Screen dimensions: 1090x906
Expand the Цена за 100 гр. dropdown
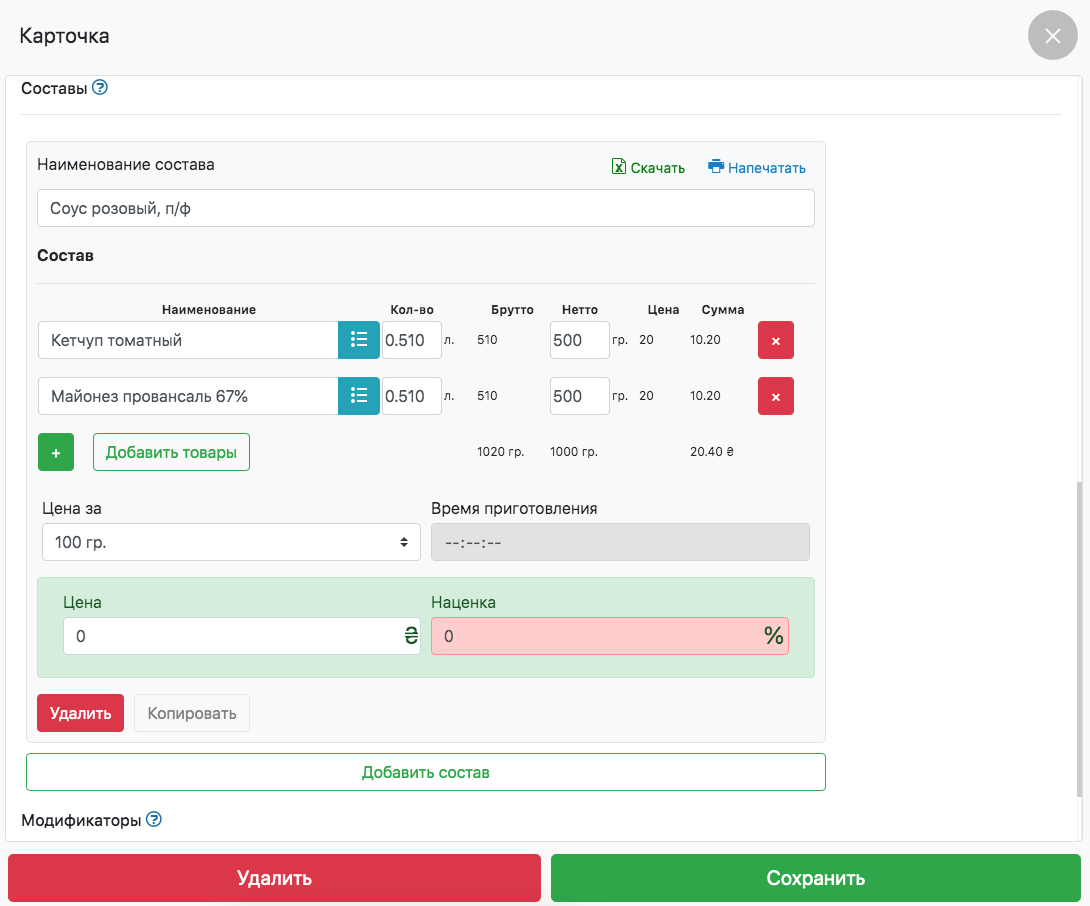(231, 542)
